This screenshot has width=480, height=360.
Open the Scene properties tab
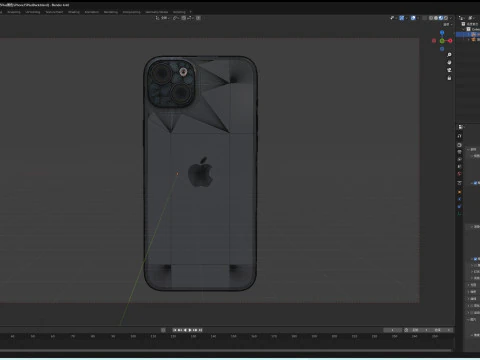coord(459,166)
